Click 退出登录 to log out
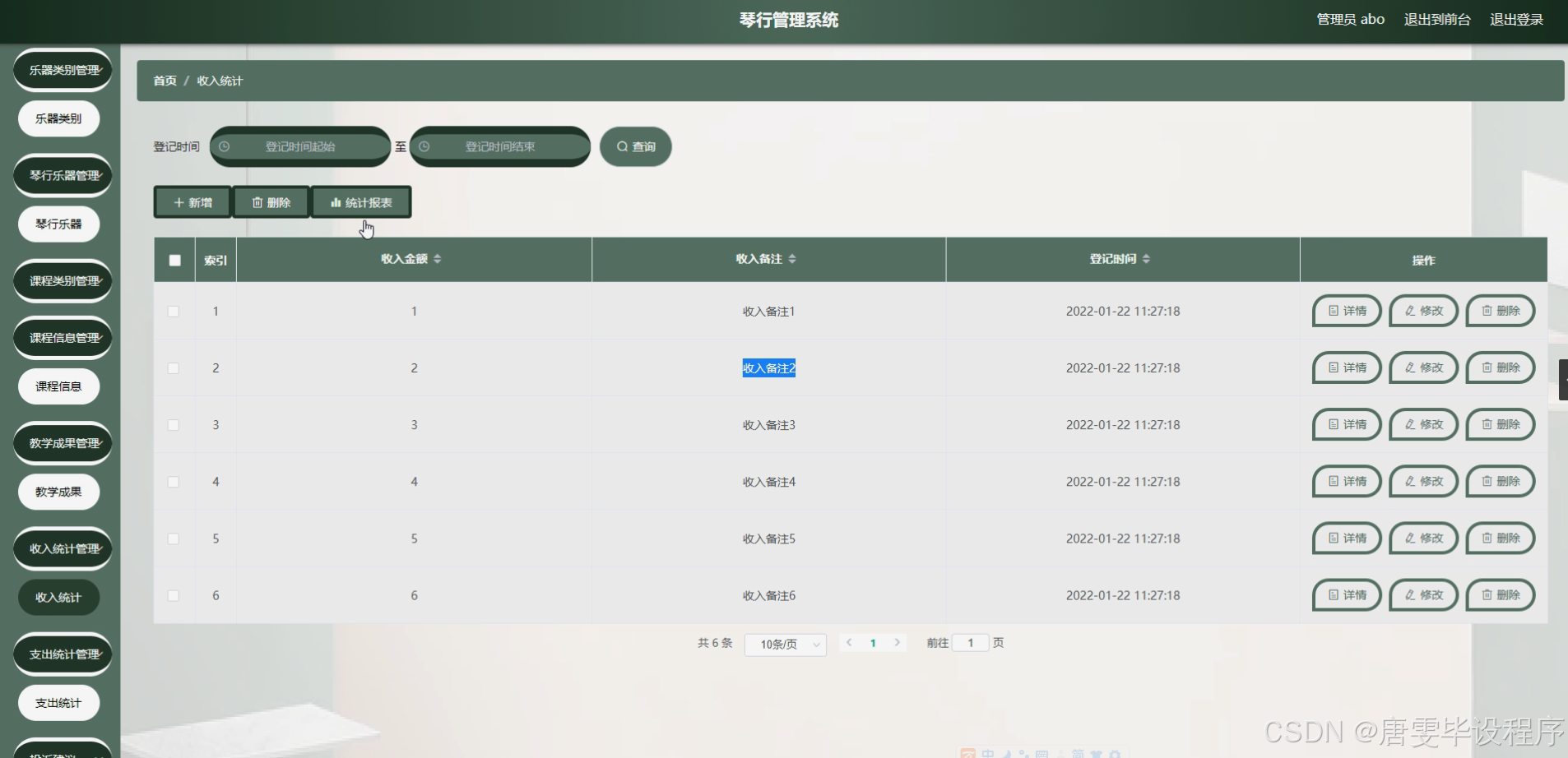1568x758 pixels. pos(1516,20)
